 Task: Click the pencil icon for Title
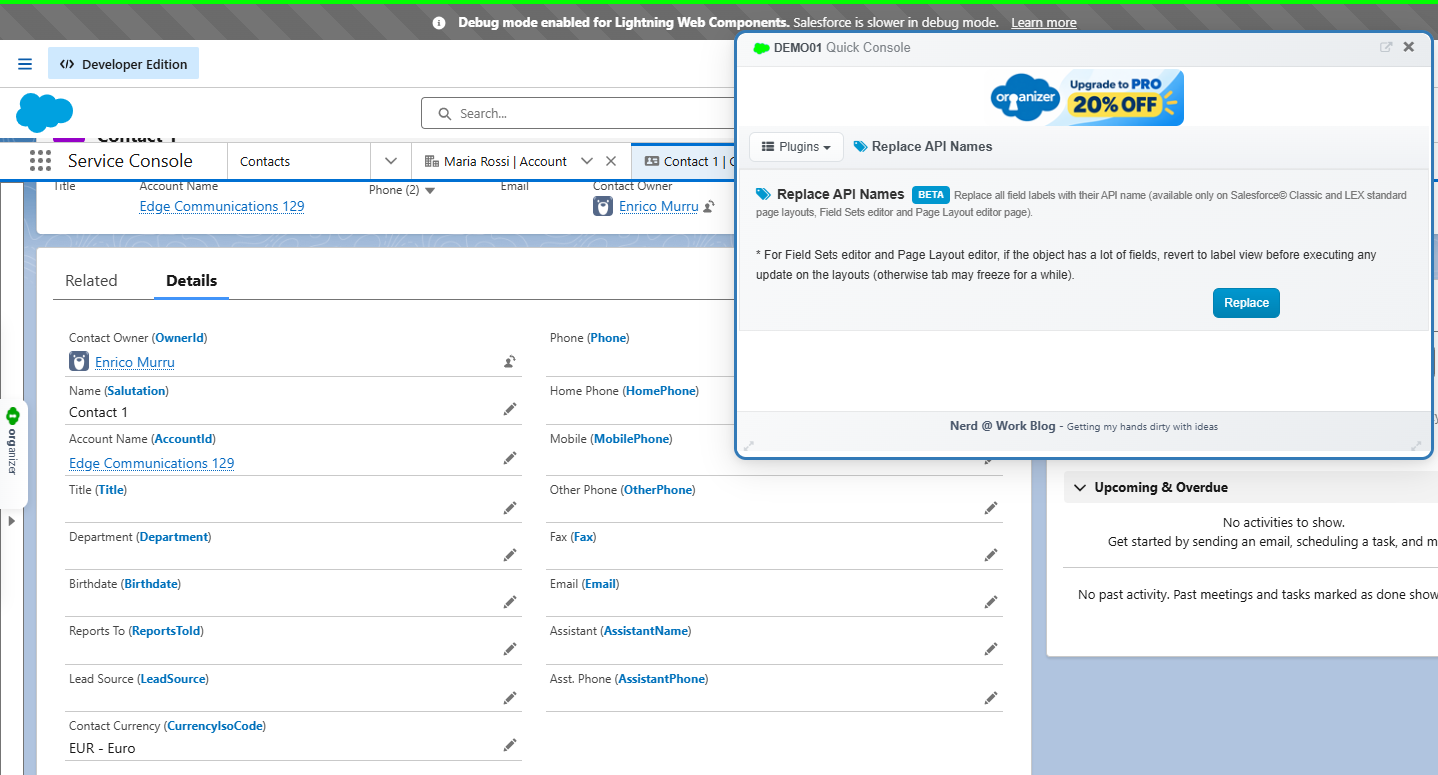[510, 508]
